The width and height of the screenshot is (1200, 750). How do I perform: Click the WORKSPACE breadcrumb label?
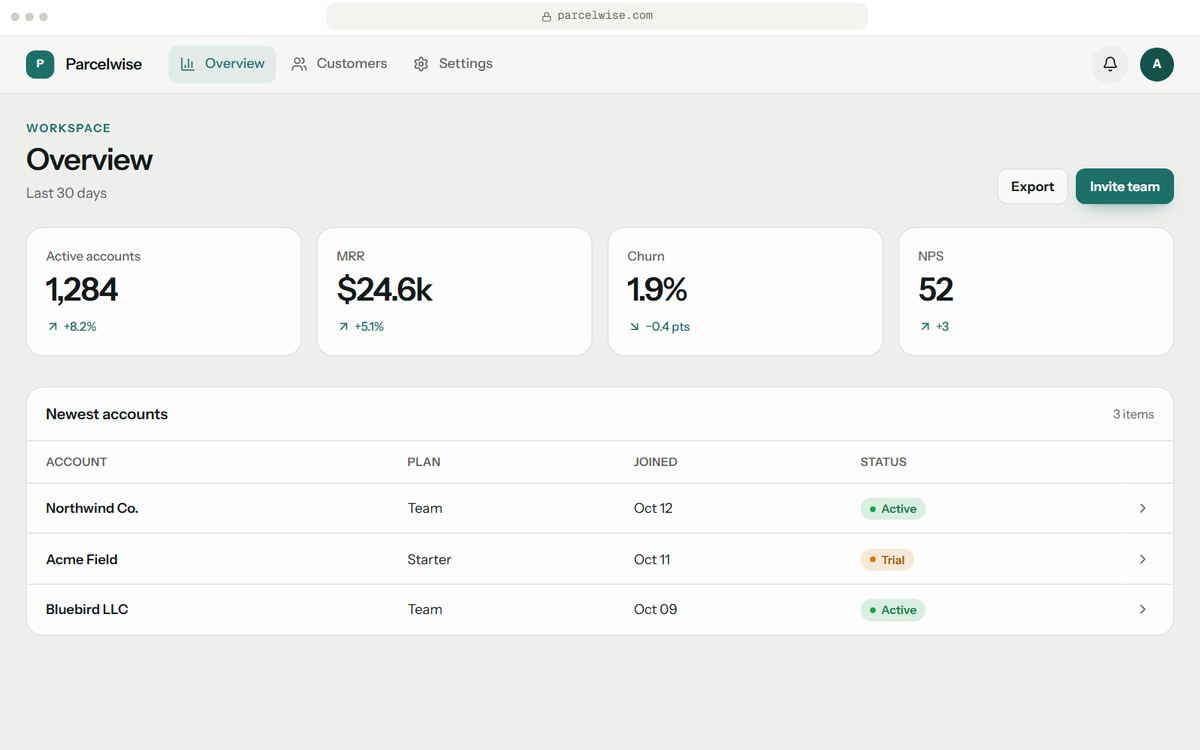[68, 128]
